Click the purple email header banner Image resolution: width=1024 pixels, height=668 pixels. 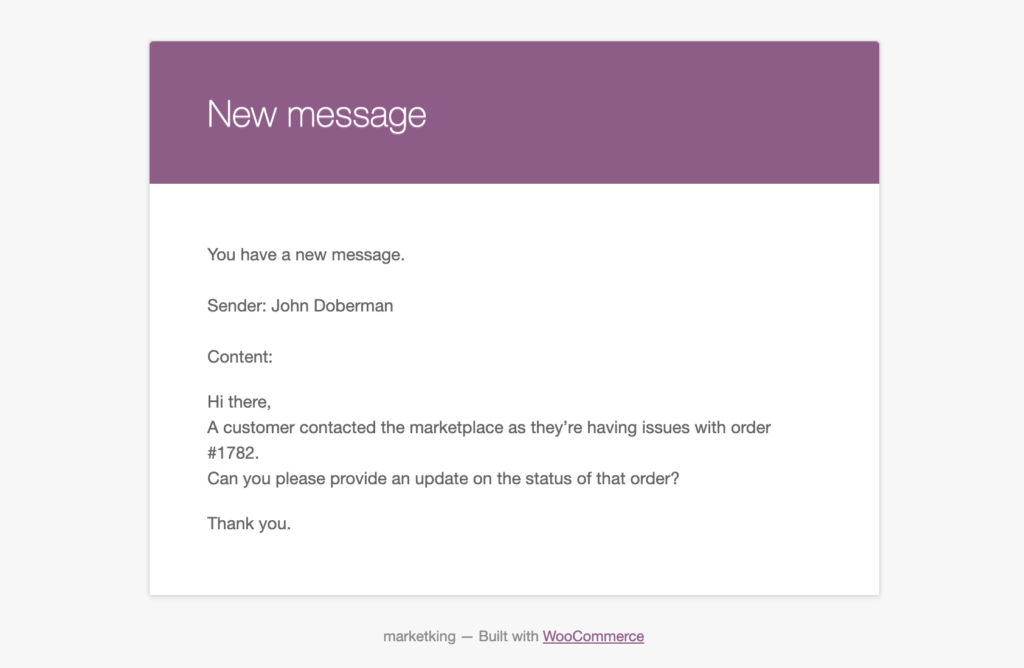tap(514, 112)
